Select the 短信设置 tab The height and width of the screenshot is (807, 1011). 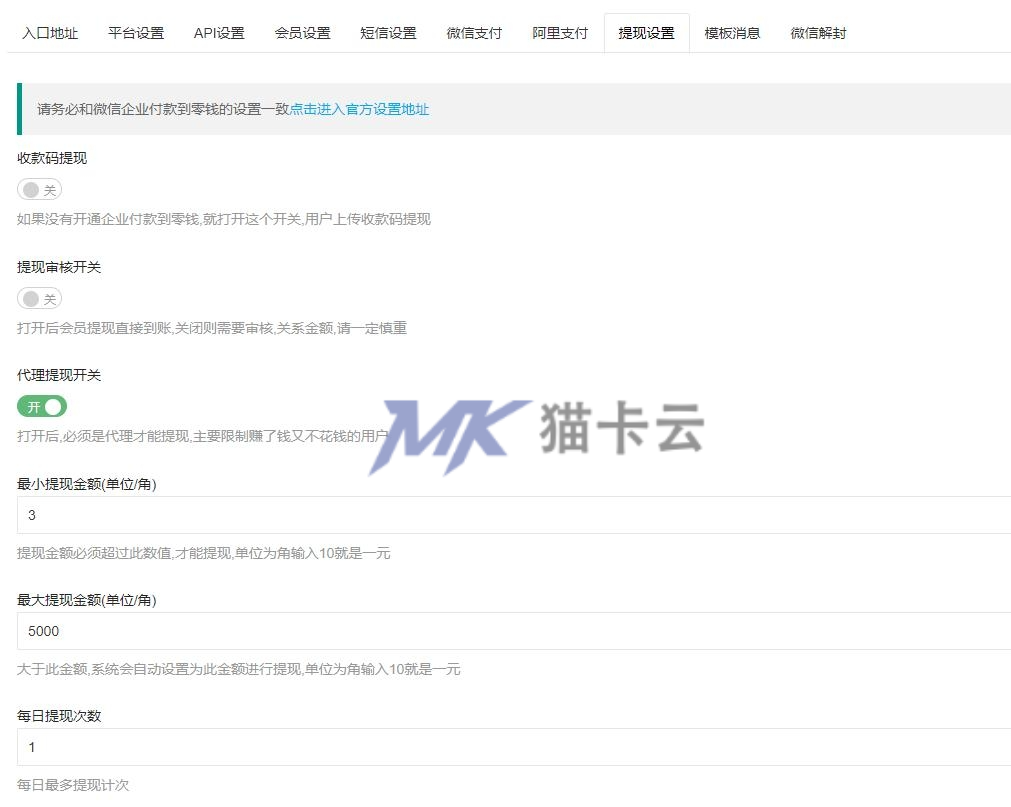388,33
